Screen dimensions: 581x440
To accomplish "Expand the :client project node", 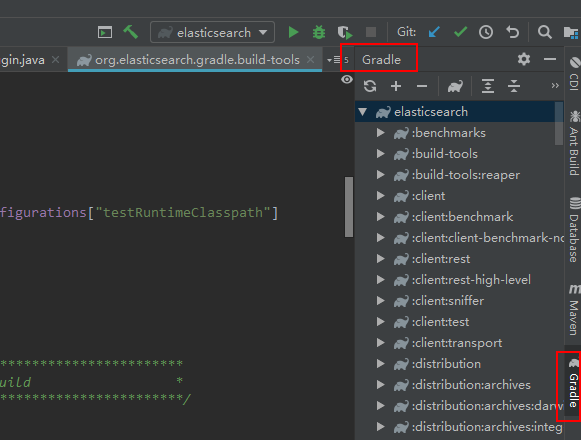I will (x=381, y=196).
